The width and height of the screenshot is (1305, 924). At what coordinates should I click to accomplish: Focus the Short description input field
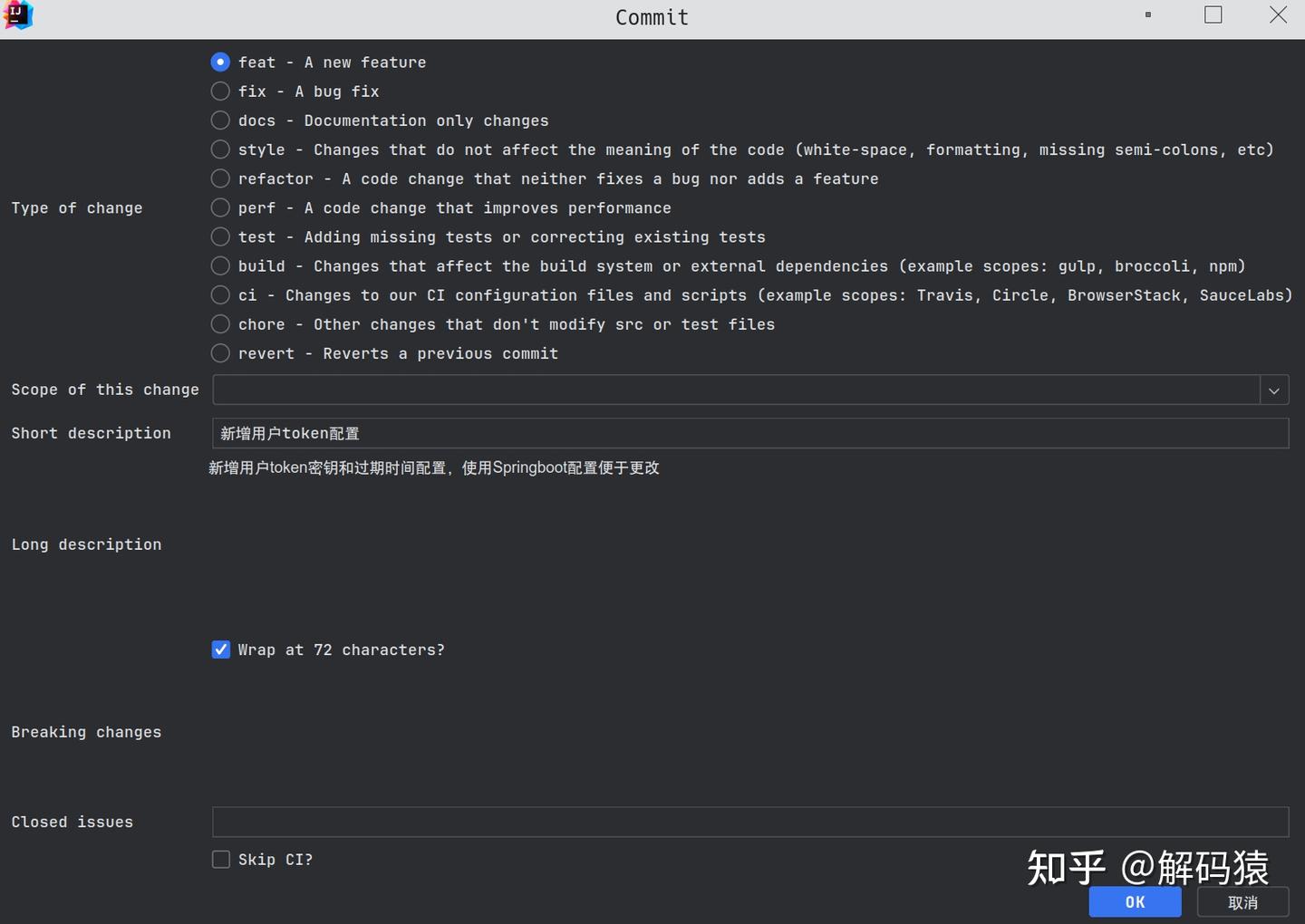[750, 433]
